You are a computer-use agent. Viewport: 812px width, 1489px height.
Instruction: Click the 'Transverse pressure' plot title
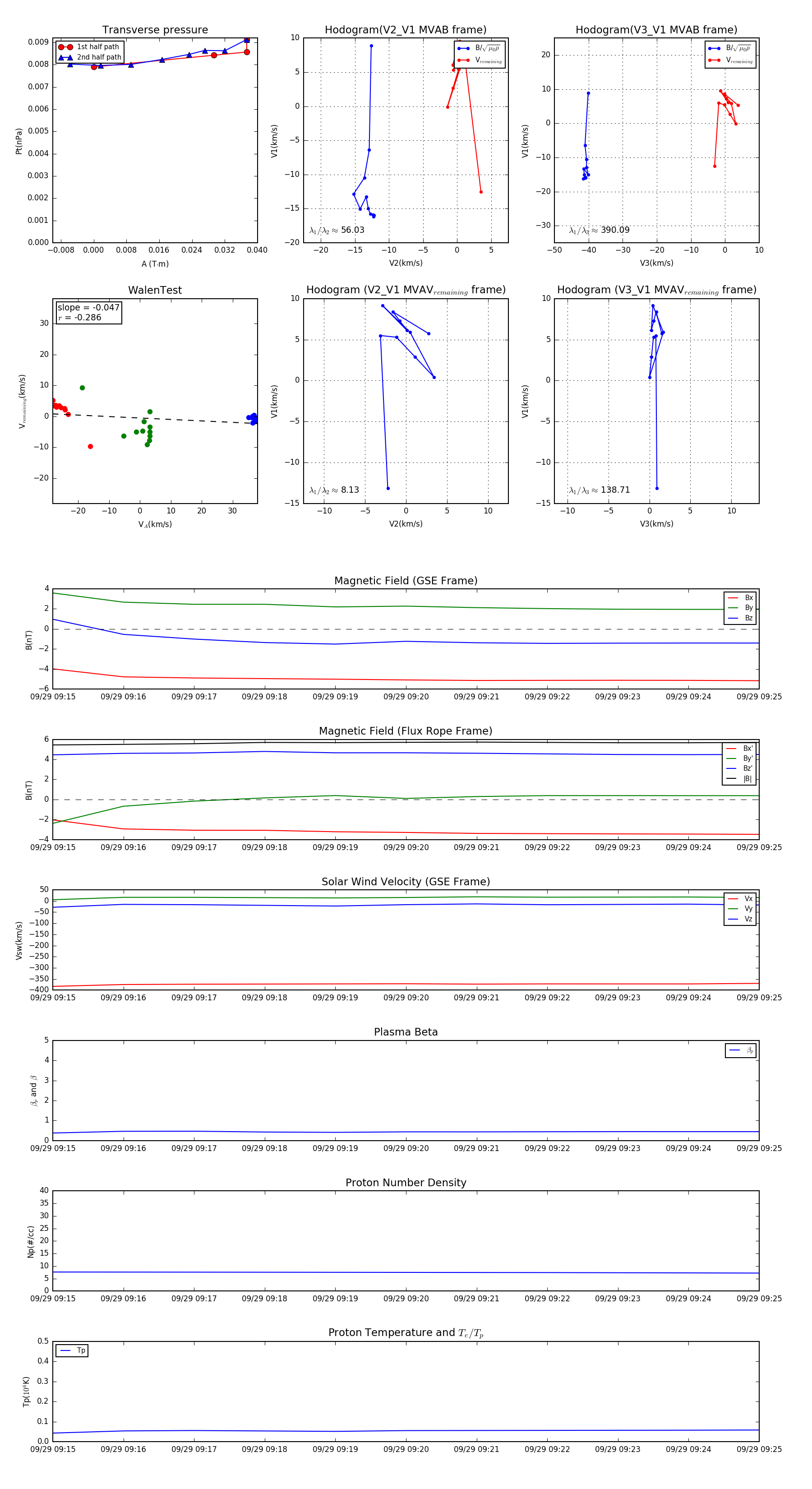point(155,30)
